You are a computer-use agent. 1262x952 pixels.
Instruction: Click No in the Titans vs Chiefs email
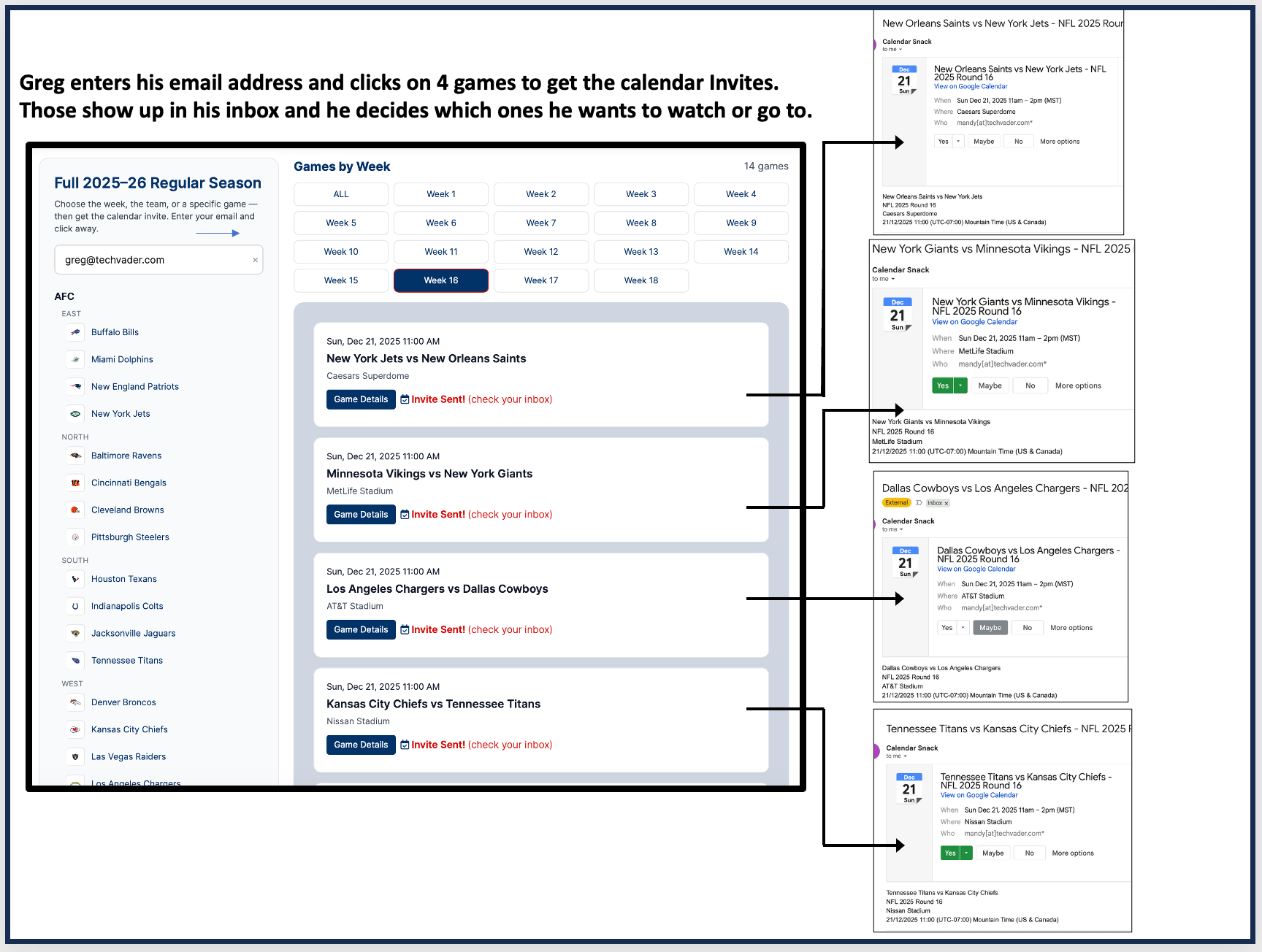click(x=1030, y=853)
